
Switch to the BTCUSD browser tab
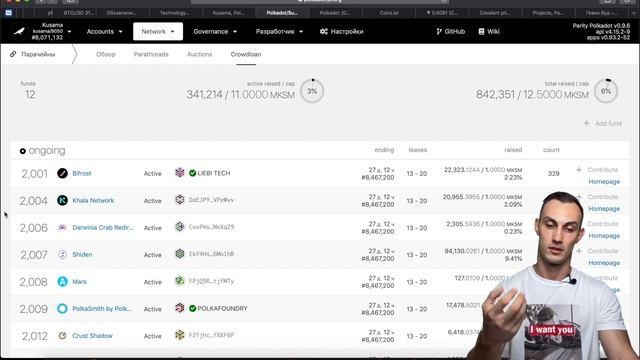coord(78,13)
